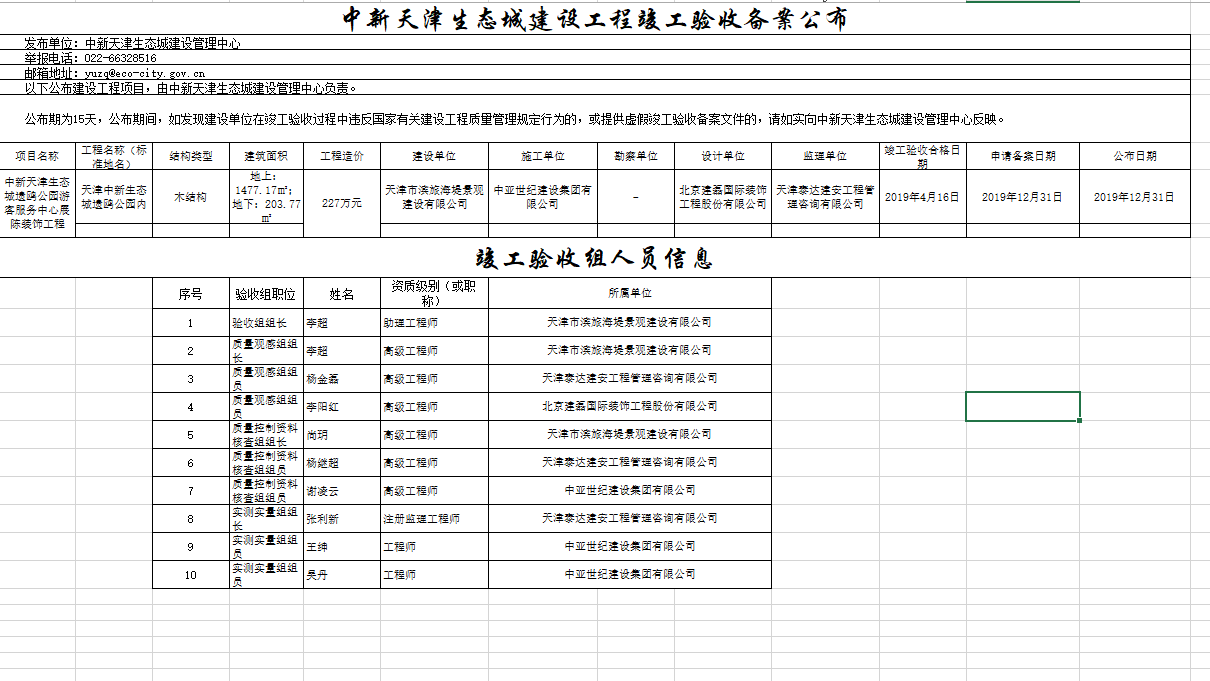Click the 2019年12月31日 cell under 申请备案日期
1210x681 pixels.
1023,196
